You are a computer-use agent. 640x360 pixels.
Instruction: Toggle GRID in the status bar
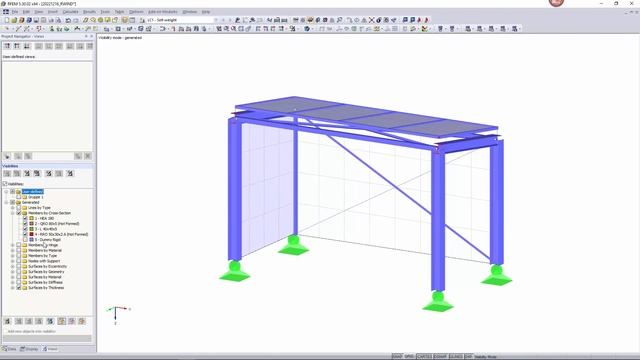tap(409, 357)
